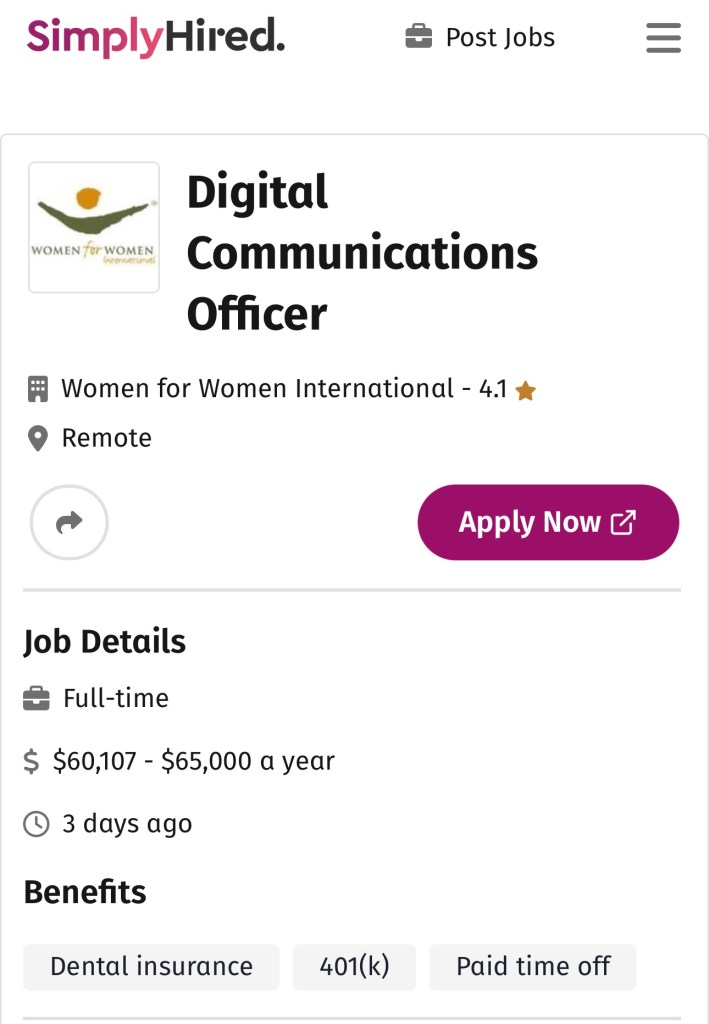Click the gold rating star
Viewport: 709px width, 1024px height.
525,391
